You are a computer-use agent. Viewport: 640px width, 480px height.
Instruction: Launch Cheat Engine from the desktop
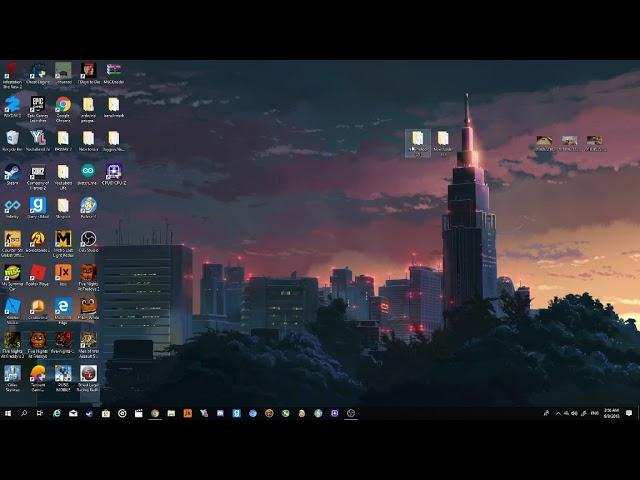pos(38,74)
